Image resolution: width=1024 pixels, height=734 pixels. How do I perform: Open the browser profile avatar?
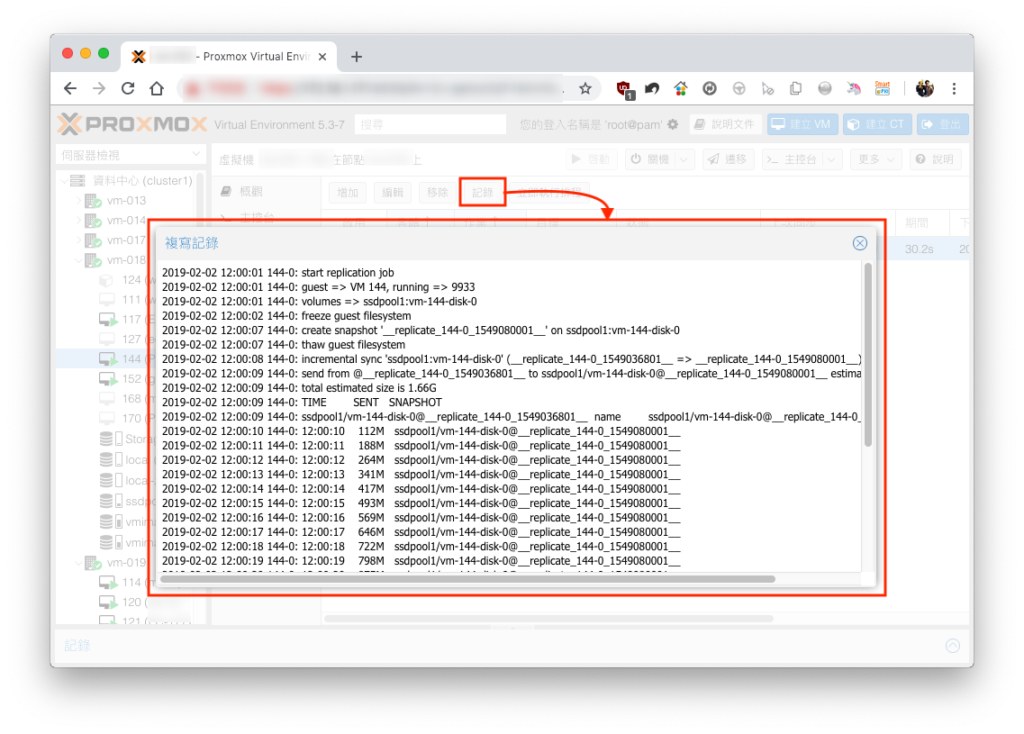tap(925, 89)
